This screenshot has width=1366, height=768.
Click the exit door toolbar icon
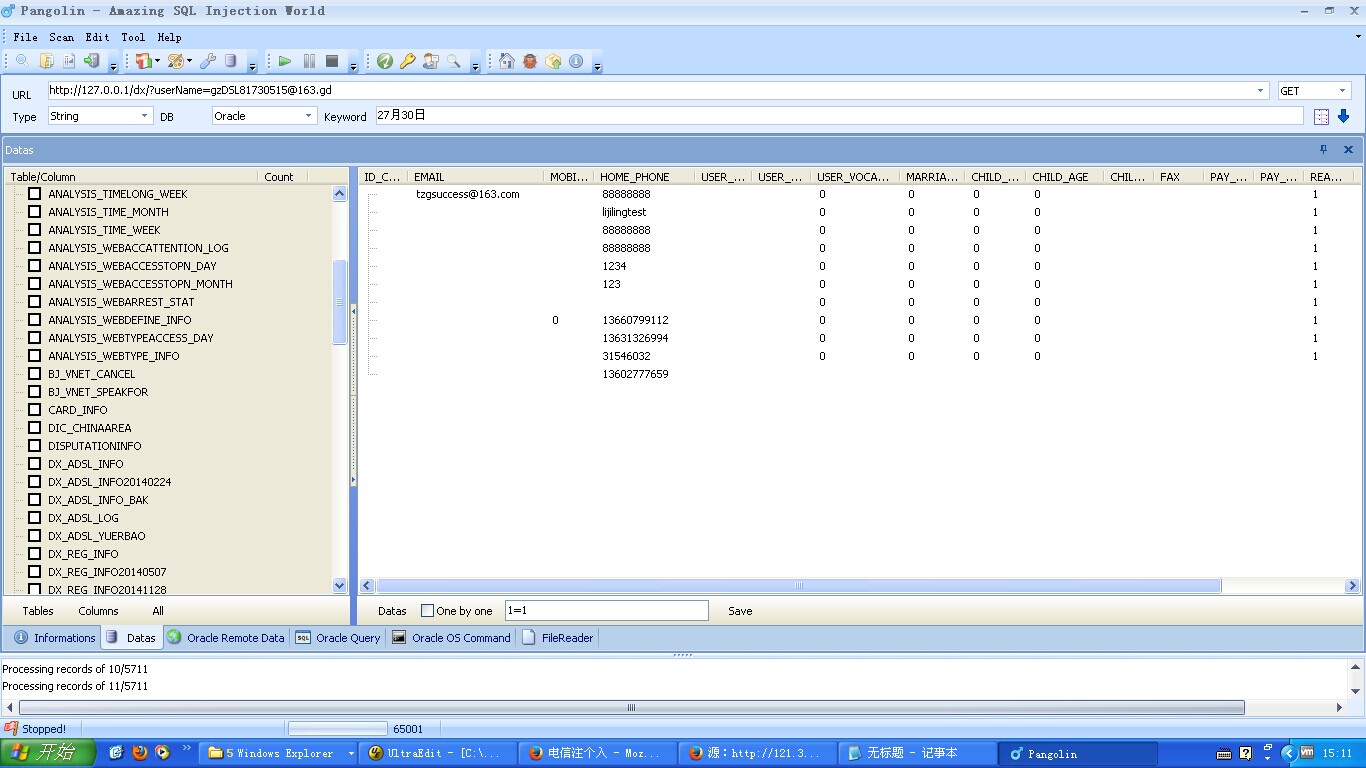pos(92,62)
